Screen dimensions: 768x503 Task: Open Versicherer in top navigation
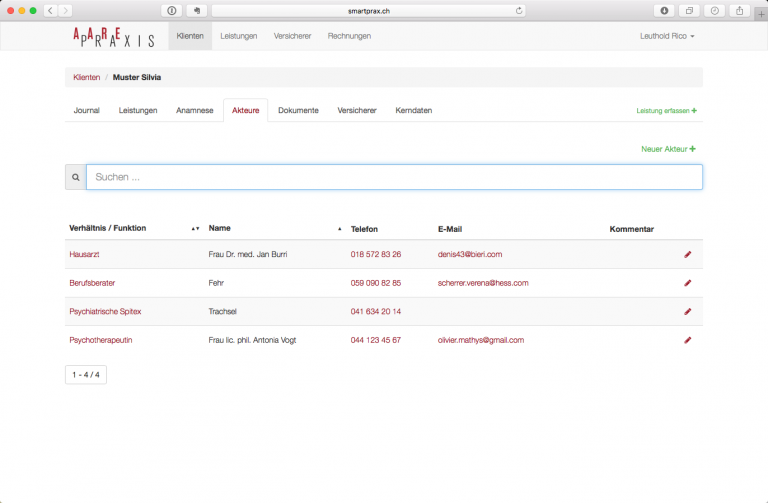(292, 36)
